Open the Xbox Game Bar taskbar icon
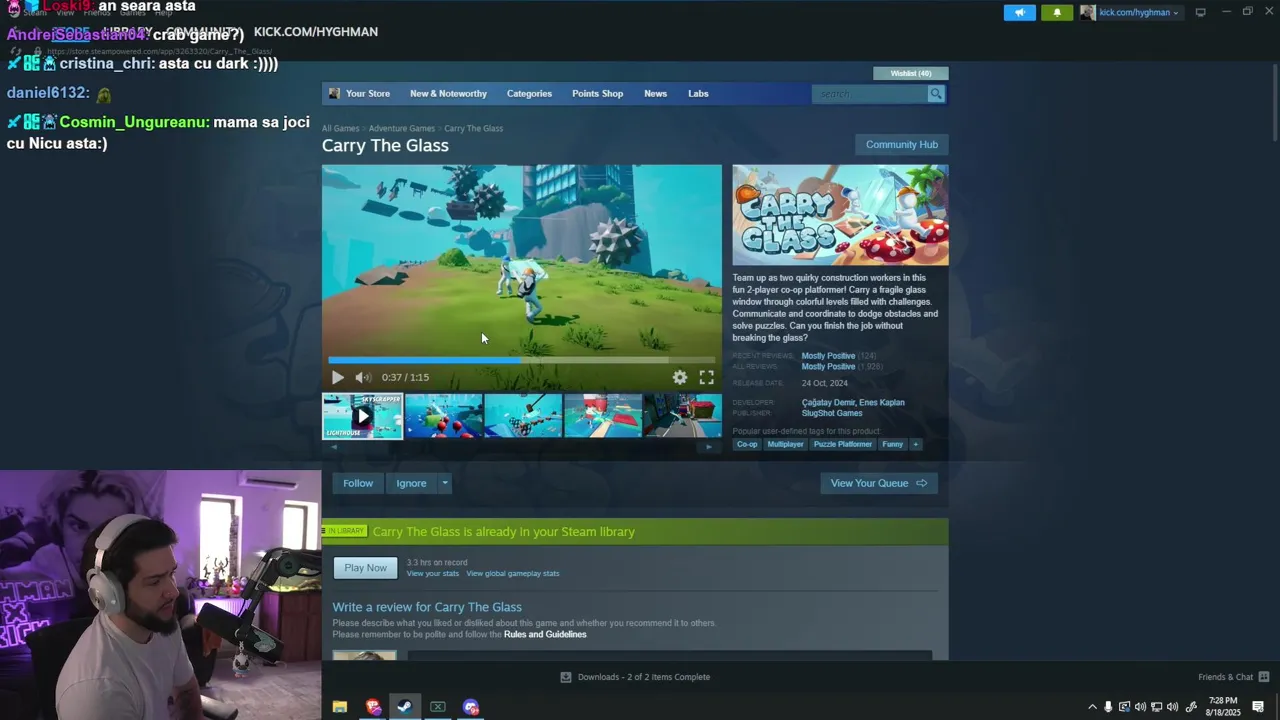The width and height of the screenshot is (1280, 720). [438, 707]
